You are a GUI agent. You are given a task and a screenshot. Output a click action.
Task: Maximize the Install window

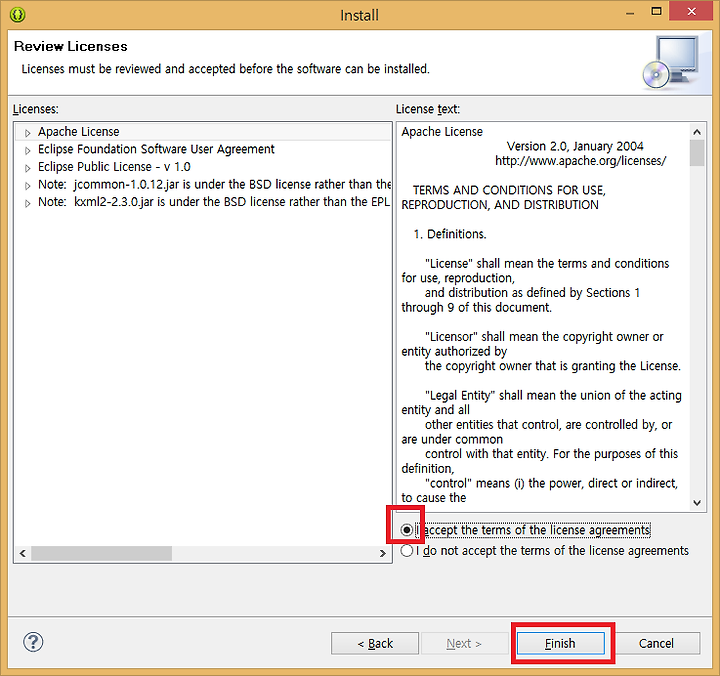pos(657,11)
